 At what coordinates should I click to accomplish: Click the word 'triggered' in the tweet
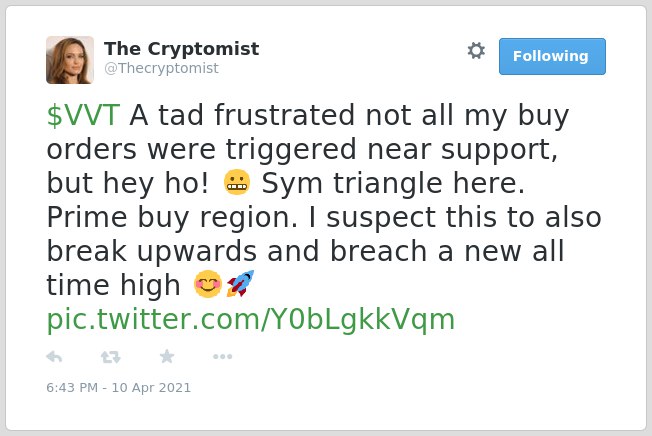tap(291, 150)
